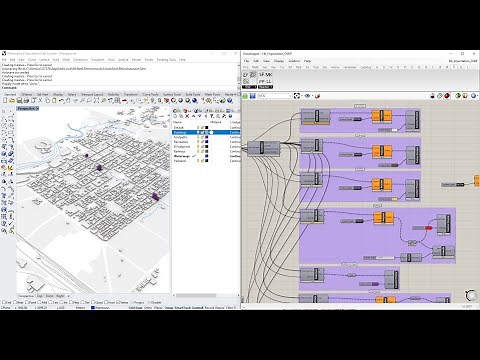
Task: Click Move layer up arrow icon
Action: (x=193, y=116)
